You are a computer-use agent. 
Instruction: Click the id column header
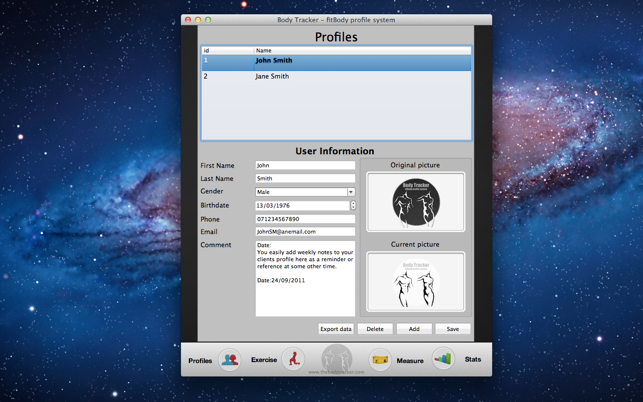point(228,50)
